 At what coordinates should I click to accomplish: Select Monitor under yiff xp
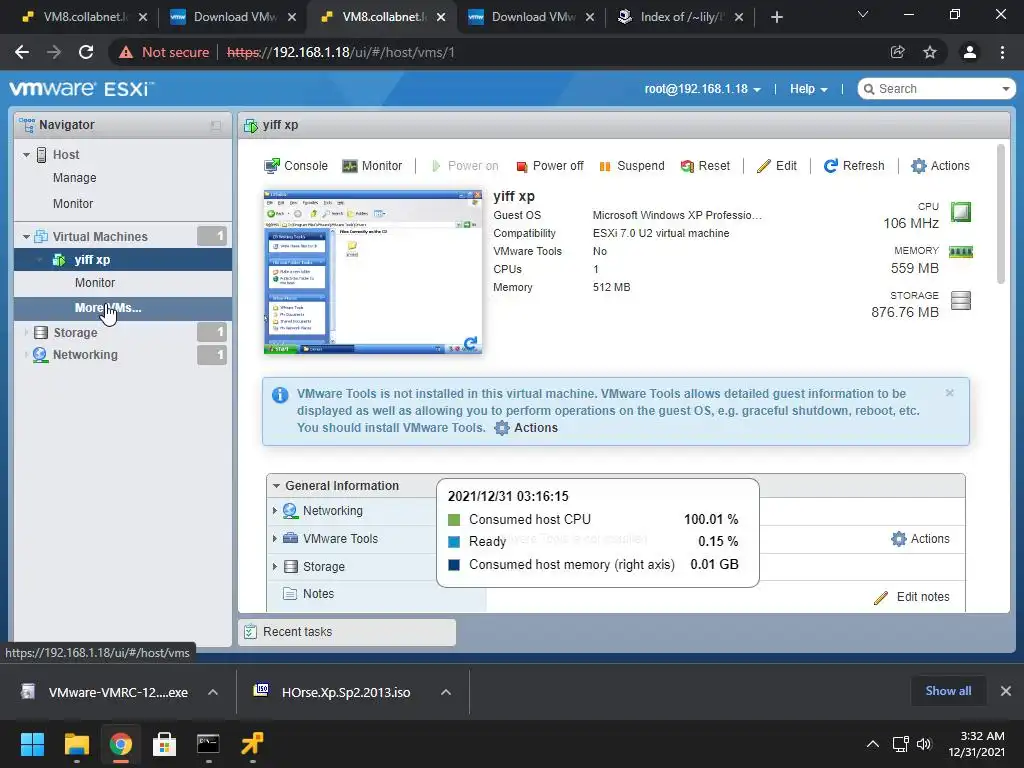pos(95,283)
